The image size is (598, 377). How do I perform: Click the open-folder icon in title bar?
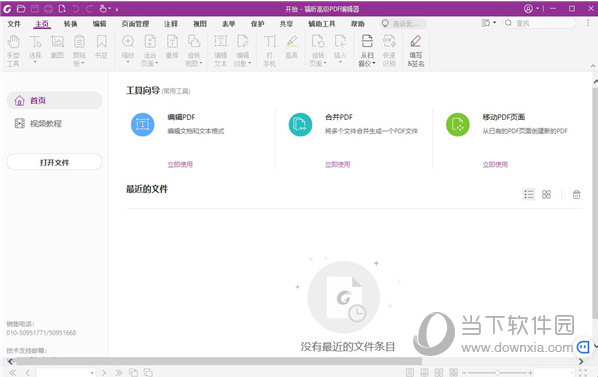[21, 8]
